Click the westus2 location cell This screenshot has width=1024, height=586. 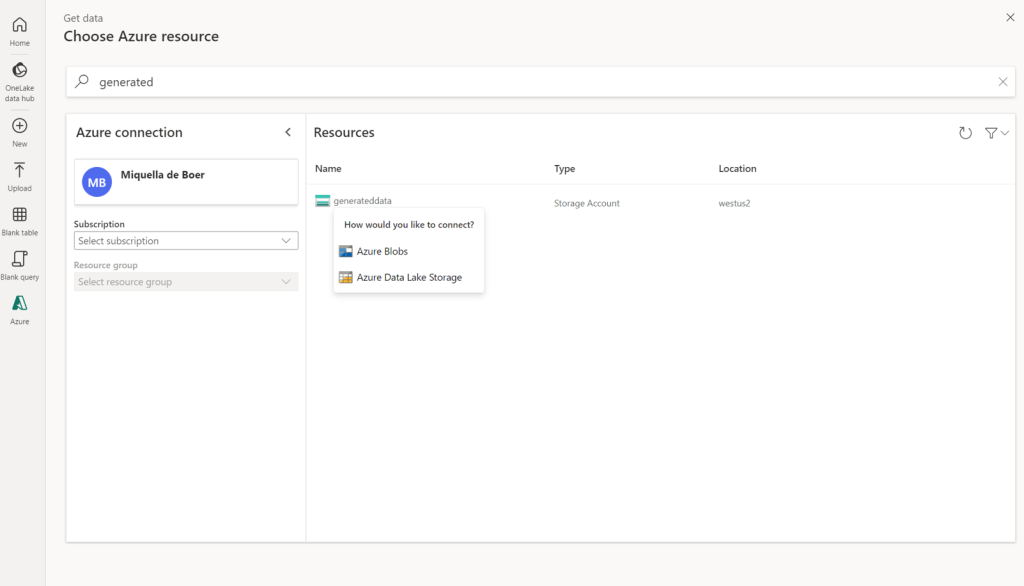pyautogui.click(x=734, y=203)
